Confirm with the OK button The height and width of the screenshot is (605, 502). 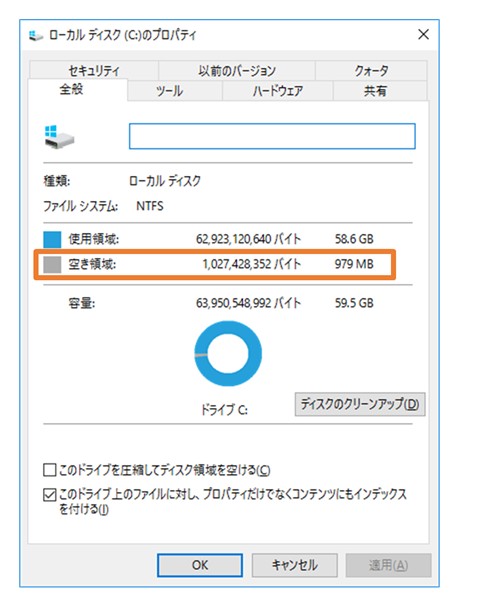pyautogui.click(x=200, y=565)
